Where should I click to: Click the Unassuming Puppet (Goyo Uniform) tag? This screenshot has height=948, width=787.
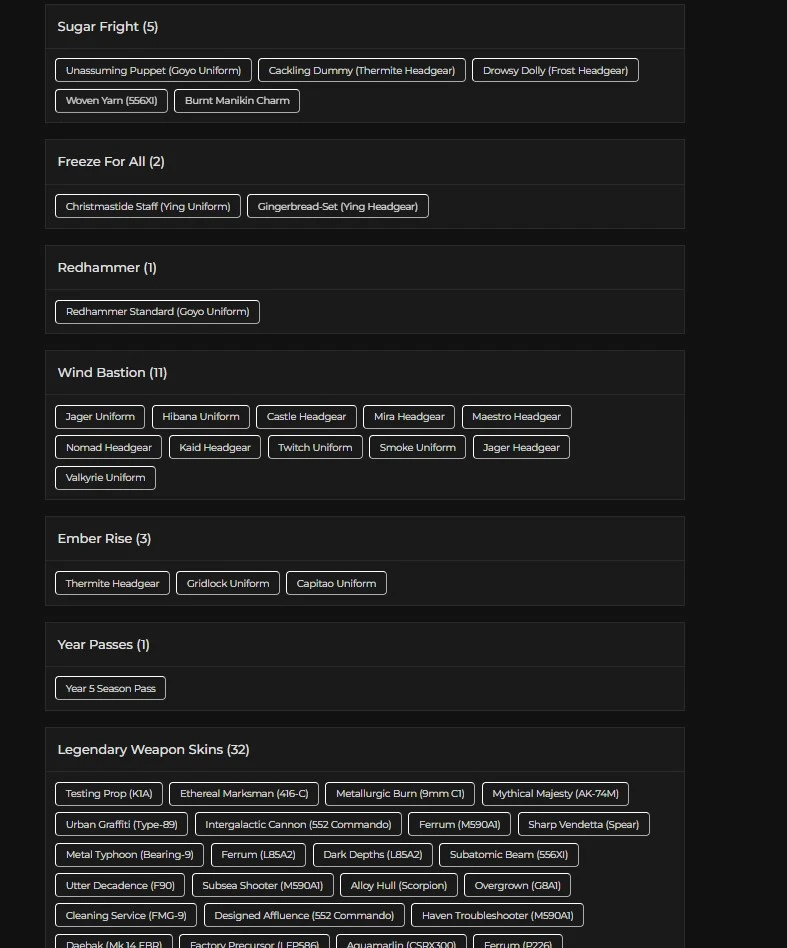153,70
